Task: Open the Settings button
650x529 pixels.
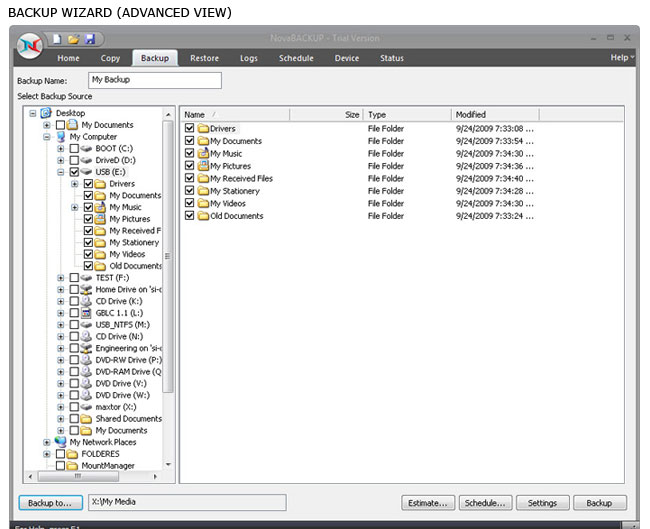Action: click(x=543, y=503)
